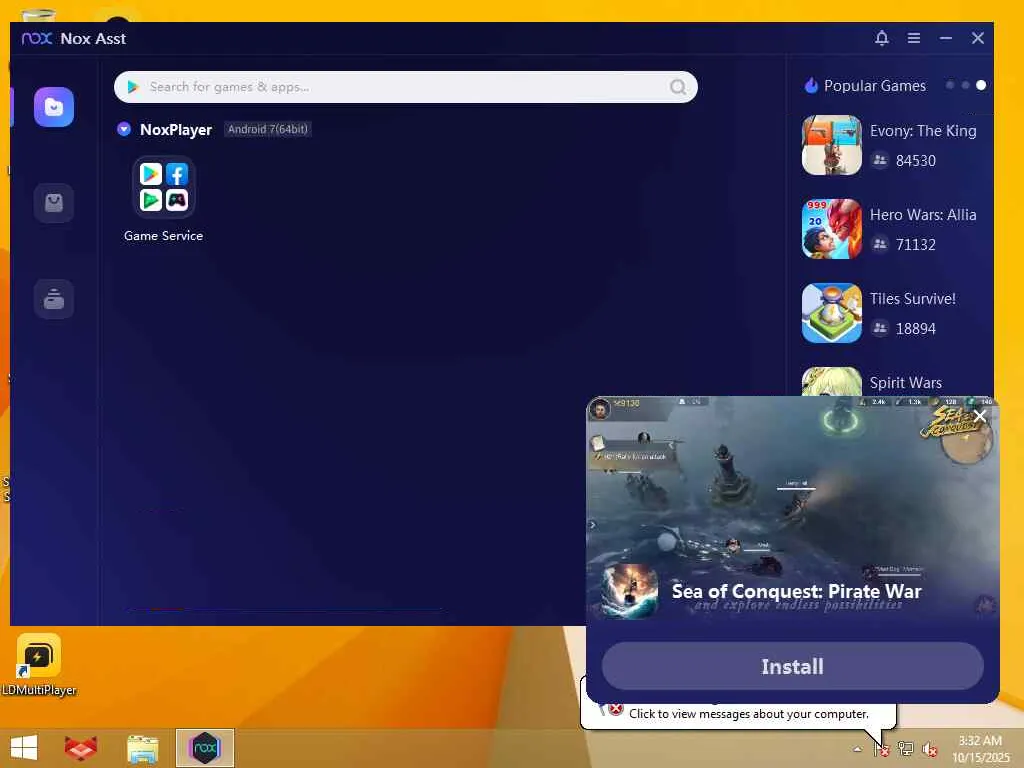This screenshot has width=1024, height=768.
Task: Open the network tray icon
Action: click(x=905, y=749)
